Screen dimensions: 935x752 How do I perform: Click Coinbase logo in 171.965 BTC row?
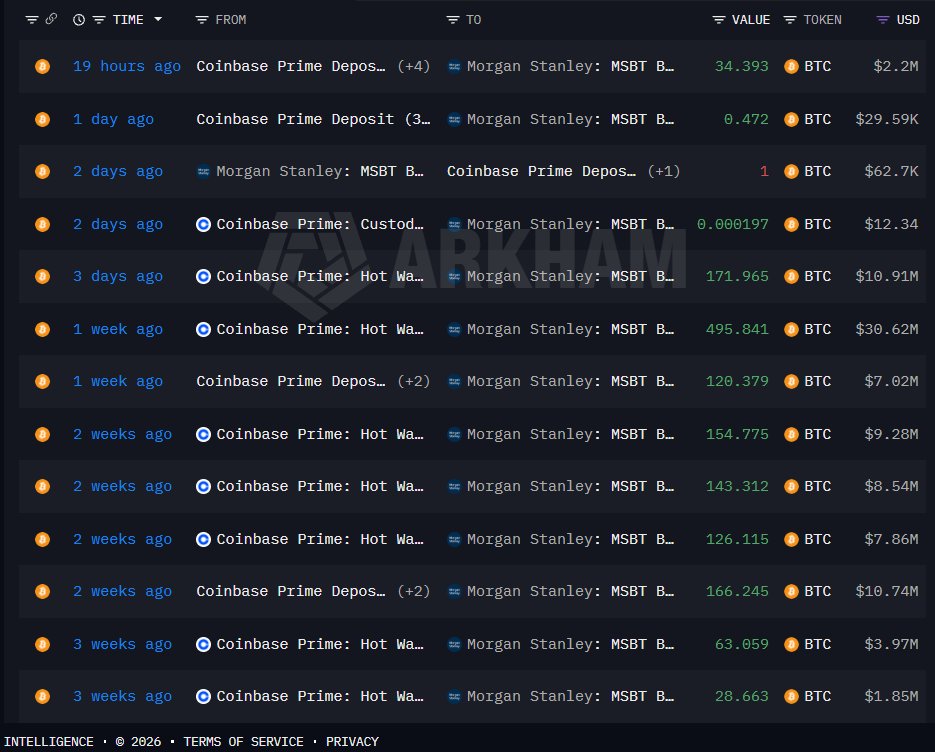click(x=203, y=277)
